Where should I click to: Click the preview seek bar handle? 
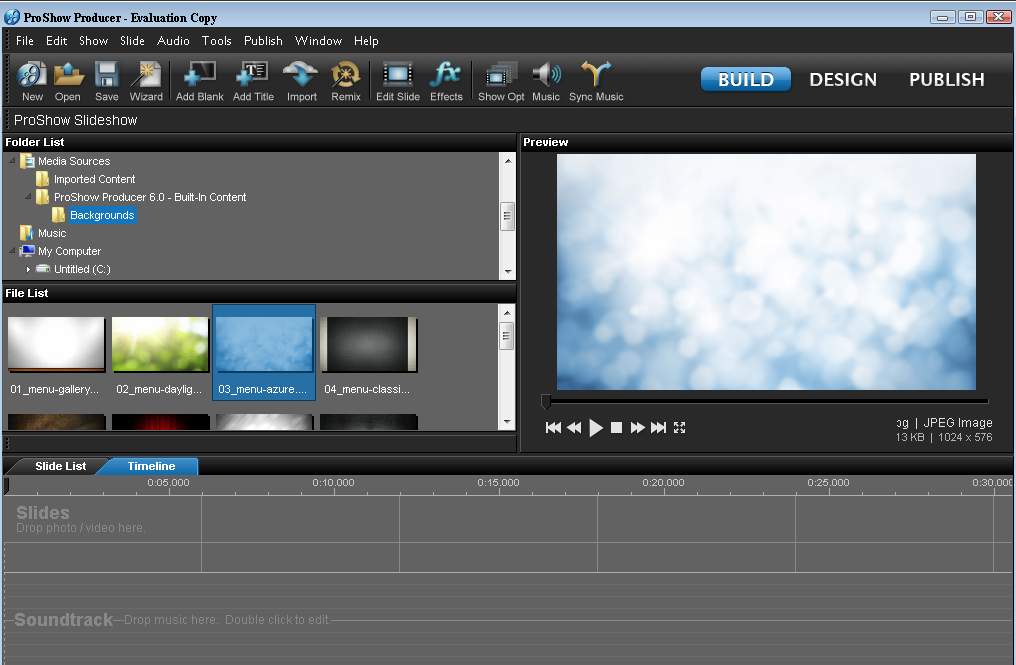[546, 402]
